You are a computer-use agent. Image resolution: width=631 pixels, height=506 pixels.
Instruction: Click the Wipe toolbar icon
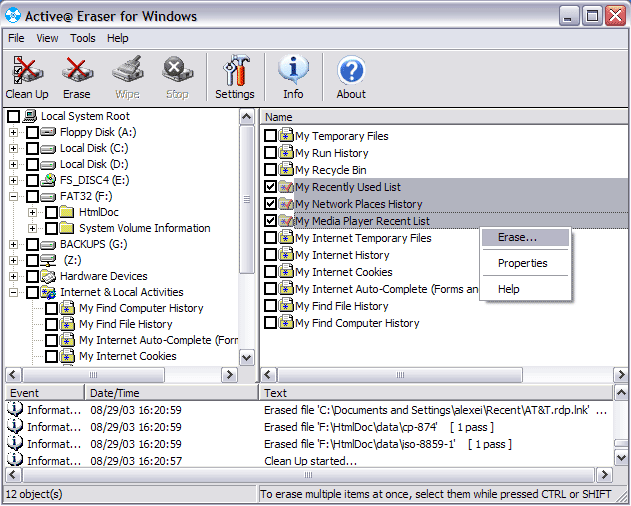click(127, 69)
